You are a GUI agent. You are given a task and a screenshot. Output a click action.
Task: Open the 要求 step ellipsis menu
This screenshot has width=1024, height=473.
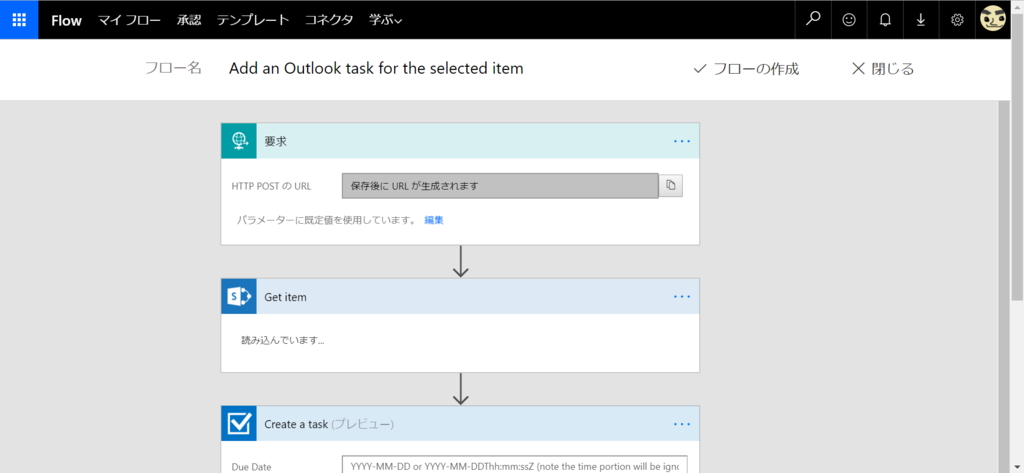(682, 140)
